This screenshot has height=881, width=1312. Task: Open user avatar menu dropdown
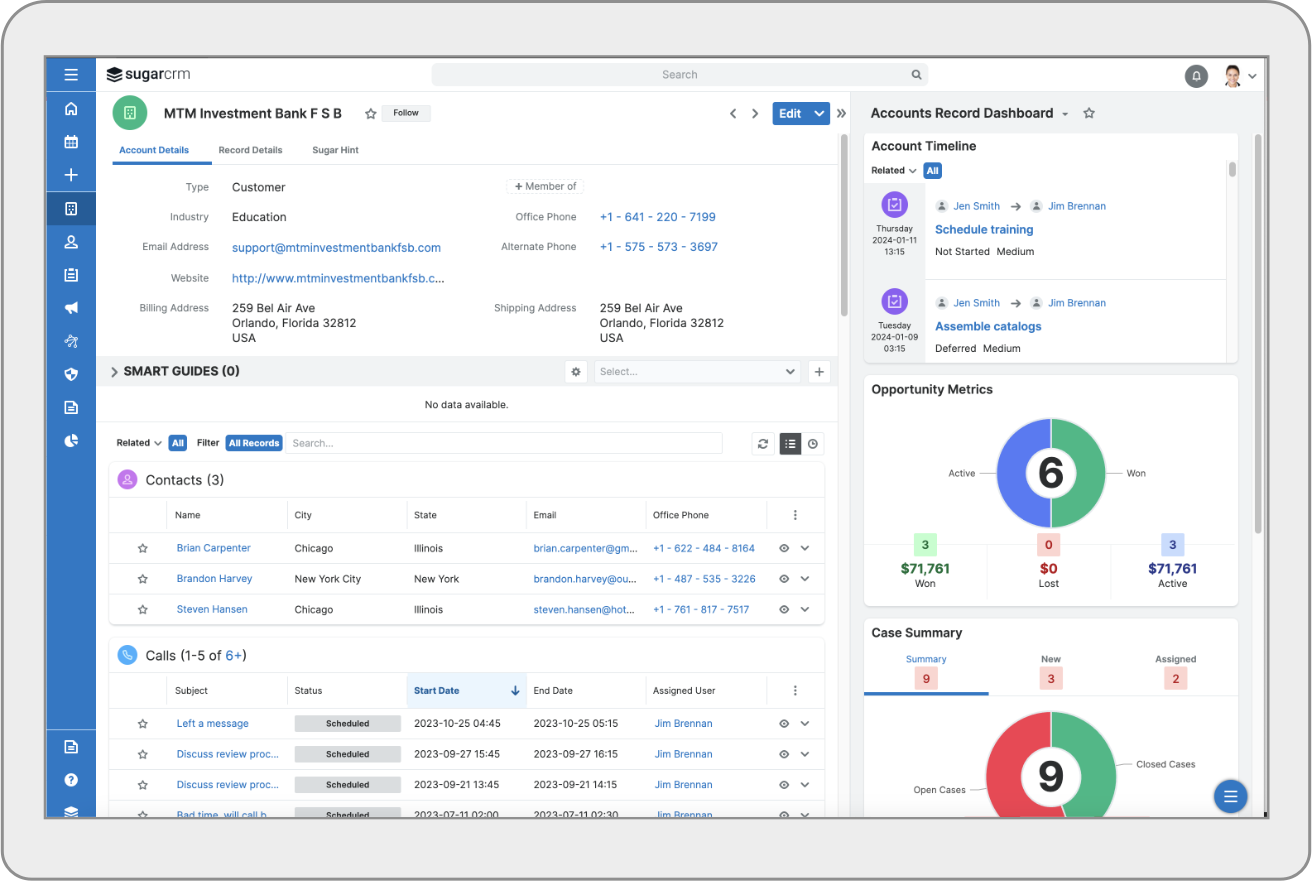coord(1253,76)
